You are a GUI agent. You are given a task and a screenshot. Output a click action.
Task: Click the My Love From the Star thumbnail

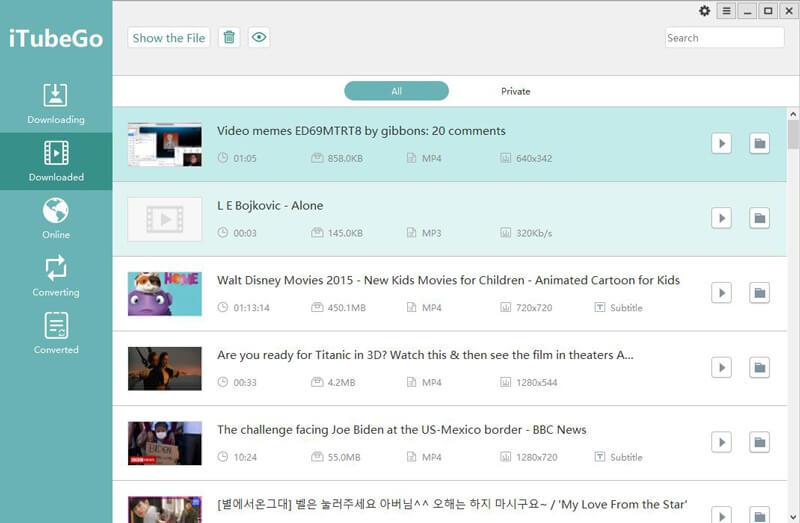[164, 509]
